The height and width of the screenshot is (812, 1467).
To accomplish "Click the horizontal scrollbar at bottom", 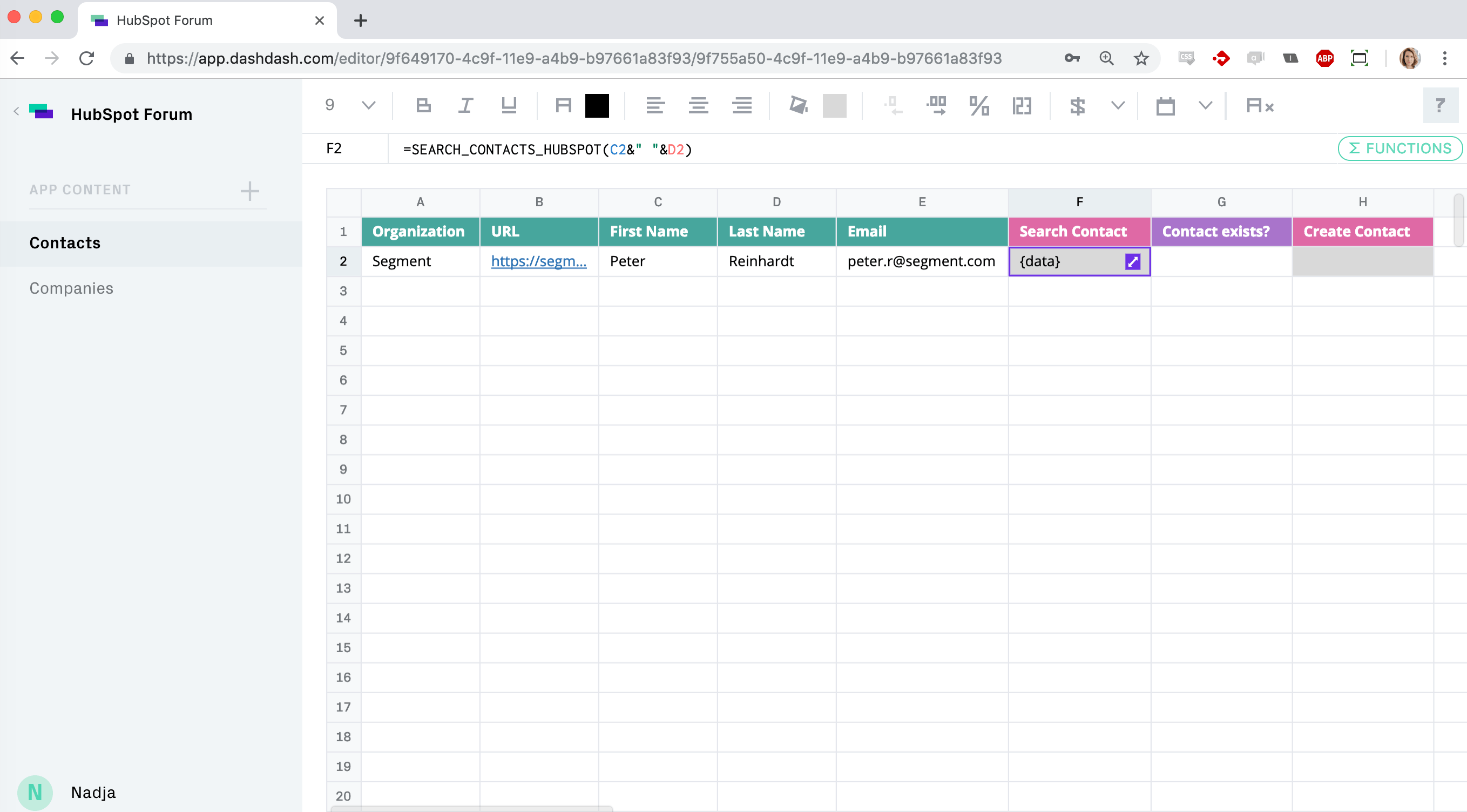I will point(471,809).
